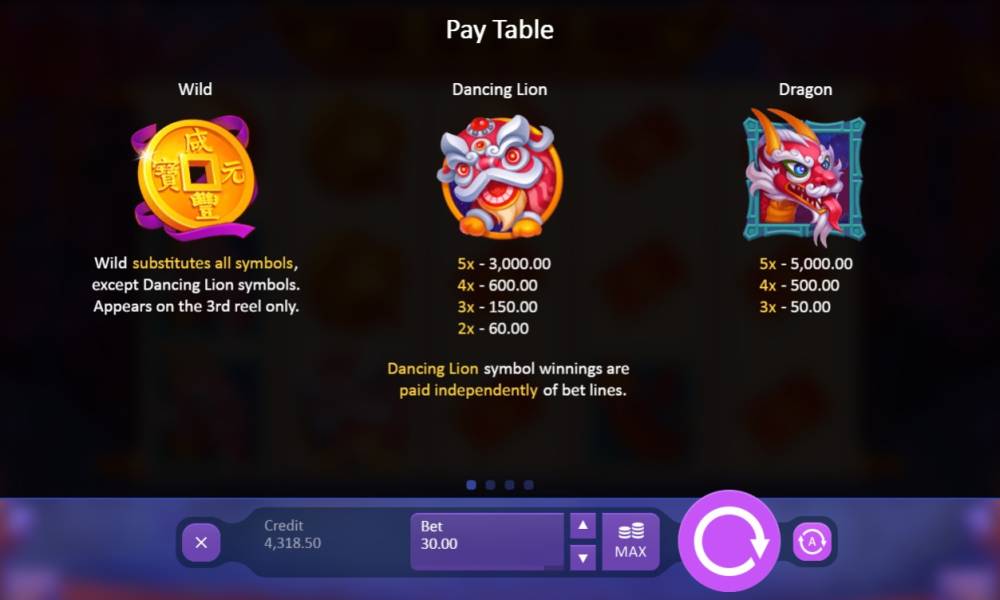Go to third pay table page dot

point(510,485)
